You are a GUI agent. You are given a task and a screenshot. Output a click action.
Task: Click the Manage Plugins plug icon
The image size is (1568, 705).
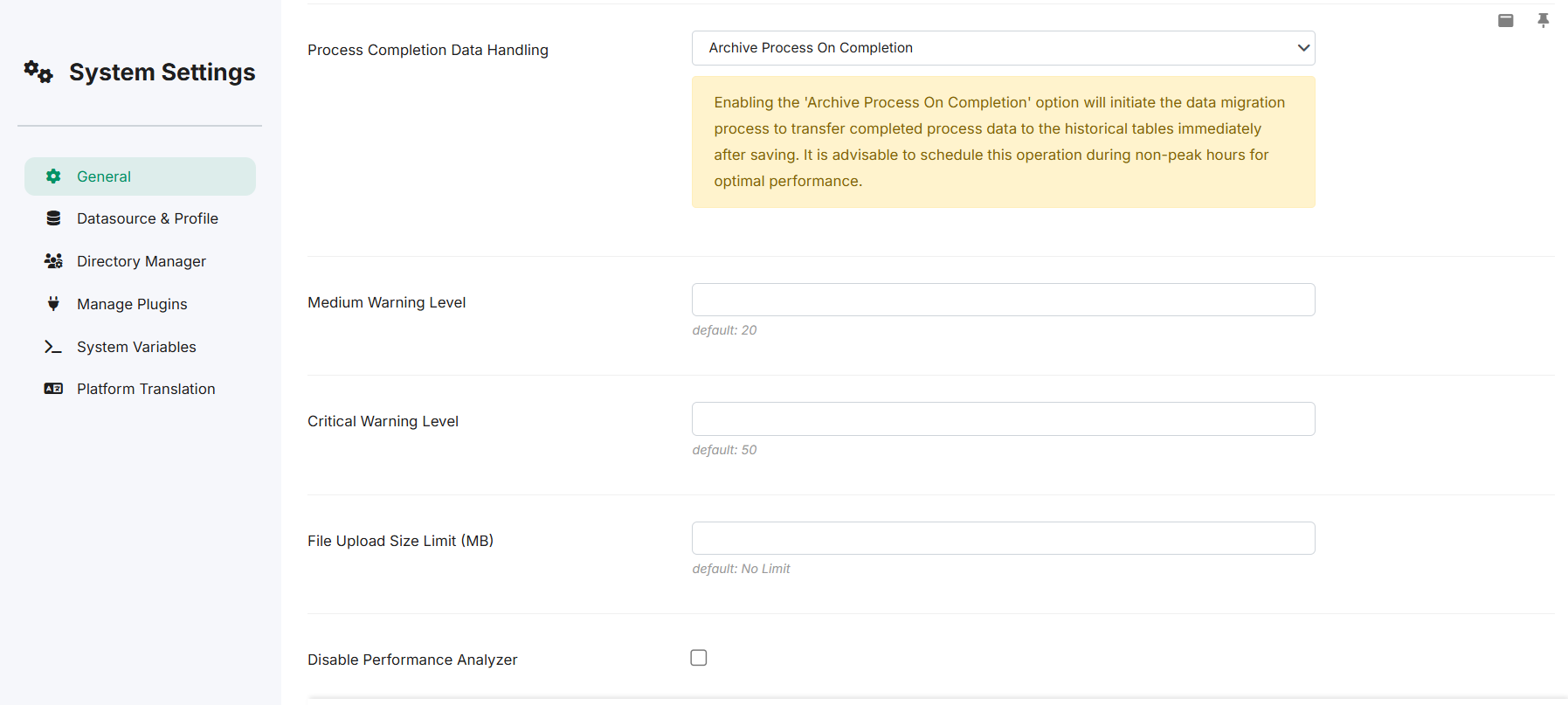point(53,303)
